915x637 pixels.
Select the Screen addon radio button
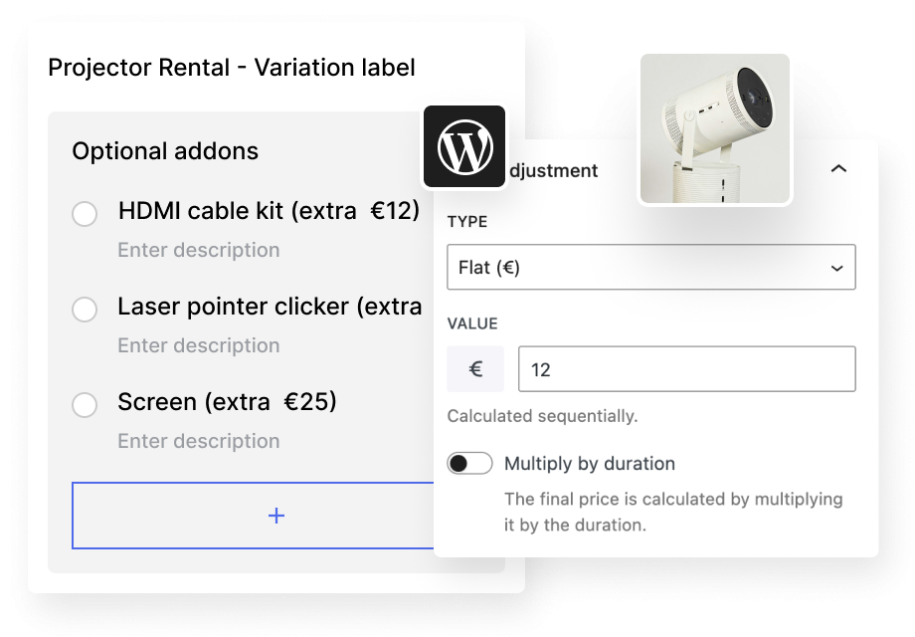coord(85,404)
